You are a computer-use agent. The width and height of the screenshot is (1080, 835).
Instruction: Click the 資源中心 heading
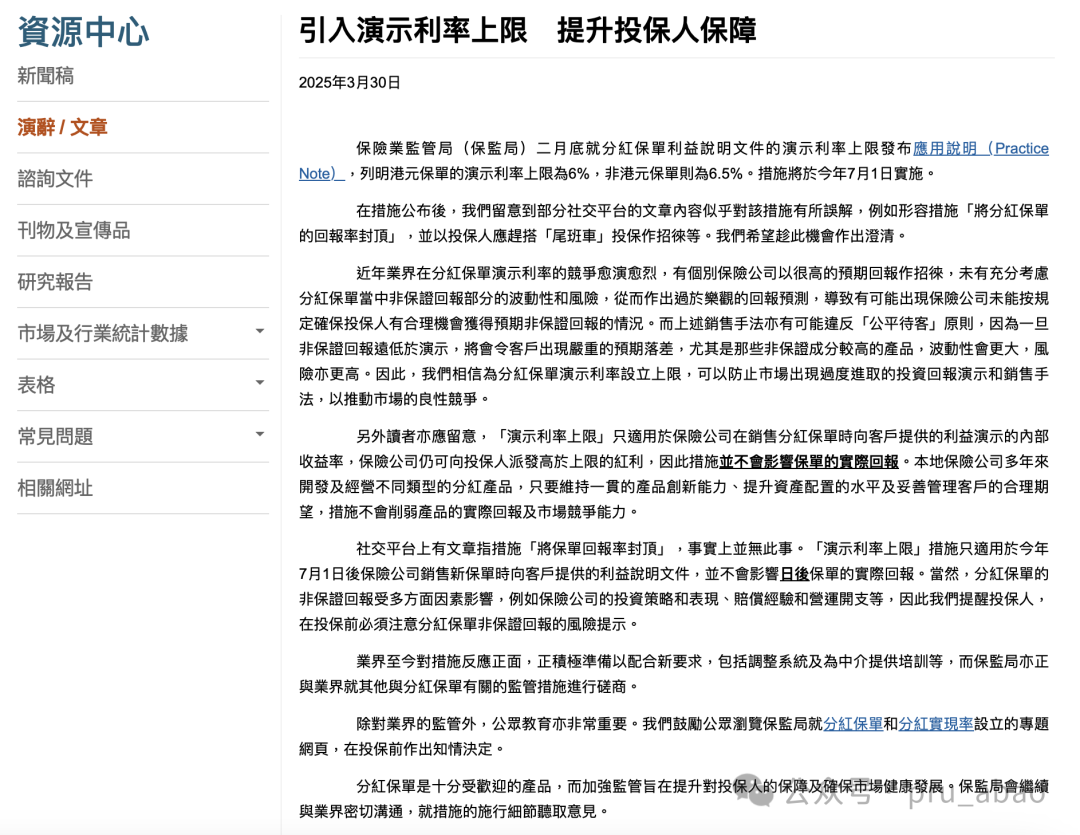[x=83, y=32]
